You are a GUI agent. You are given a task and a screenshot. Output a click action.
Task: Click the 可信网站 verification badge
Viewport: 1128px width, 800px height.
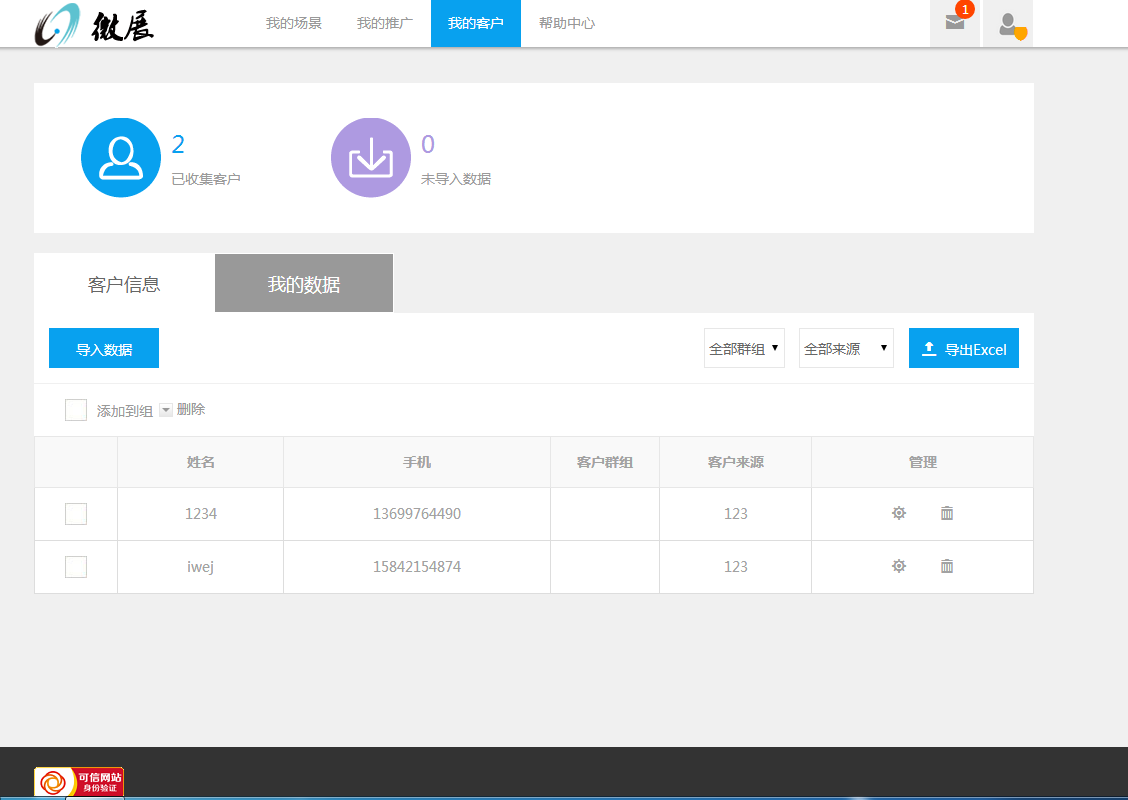click(x=79, y=782)
